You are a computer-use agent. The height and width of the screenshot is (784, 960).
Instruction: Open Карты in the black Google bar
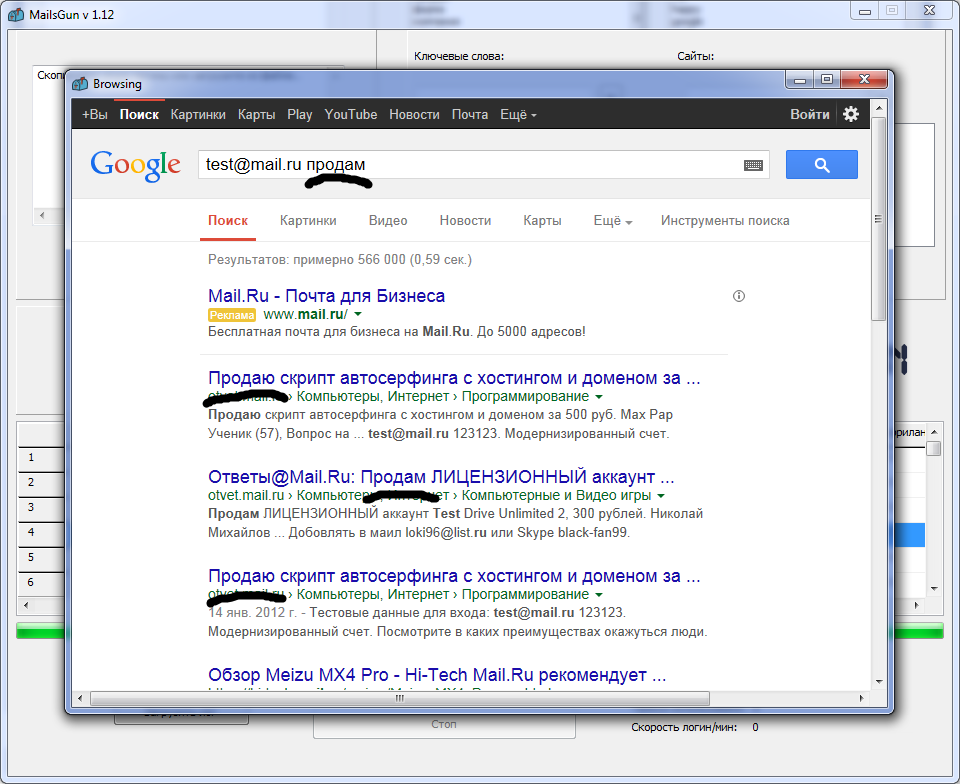(x=257, y=114)
